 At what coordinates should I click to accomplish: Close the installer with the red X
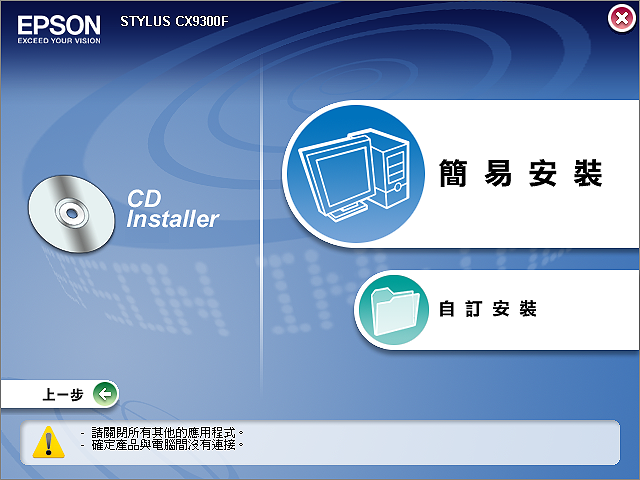pos(621,18)
